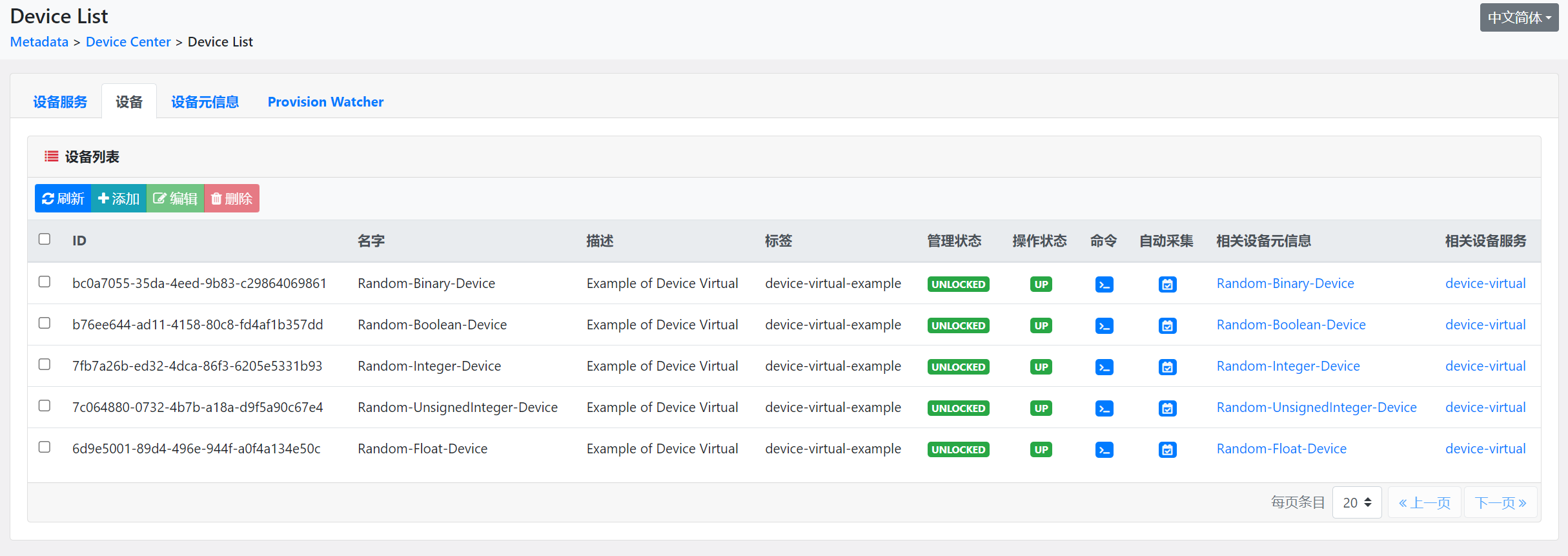Select ID 6d9e5001-89d4-496e-944f-a0f4a134e50c
Image resolution: width=1568 pixels, height=556 pixels.
[x=196, y=449]
